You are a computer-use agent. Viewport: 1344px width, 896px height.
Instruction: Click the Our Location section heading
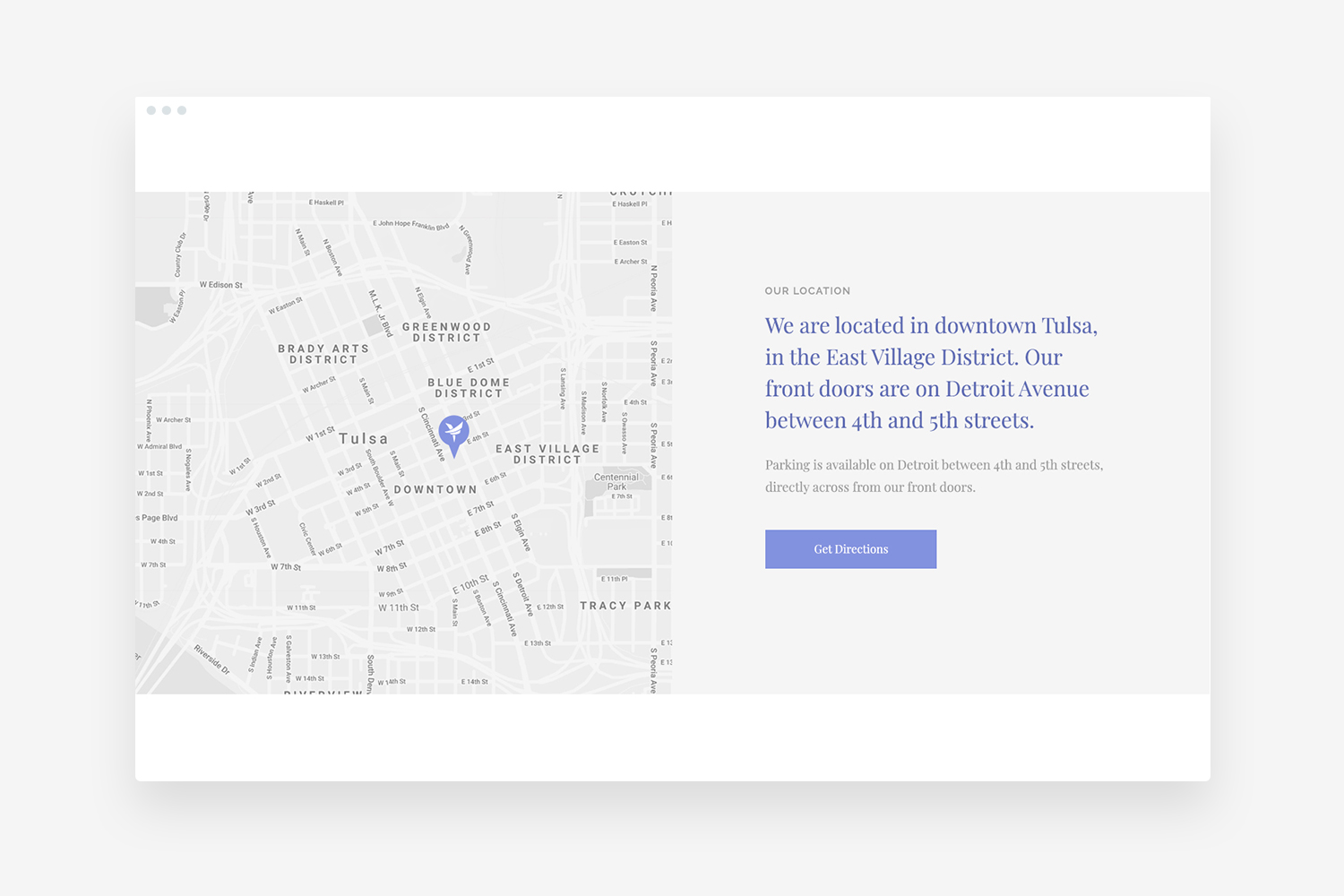coord(807,291)
